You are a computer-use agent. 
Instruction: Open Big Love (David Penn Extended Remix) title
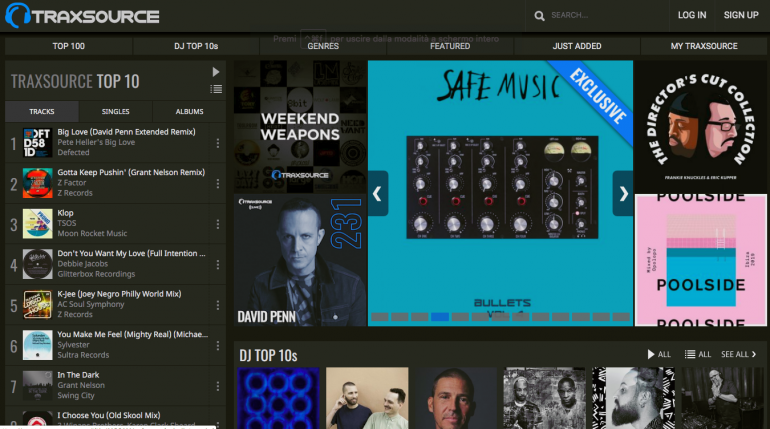tap(126, 132)
